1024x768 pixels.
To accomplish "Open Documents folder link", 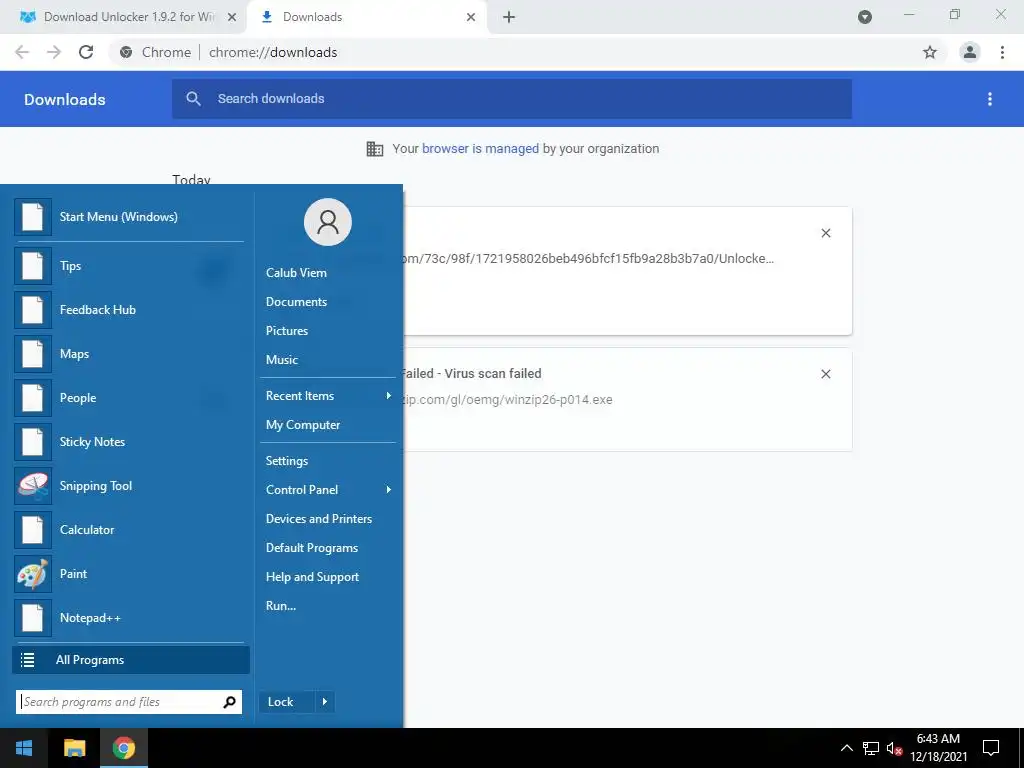I will point(296,302).
